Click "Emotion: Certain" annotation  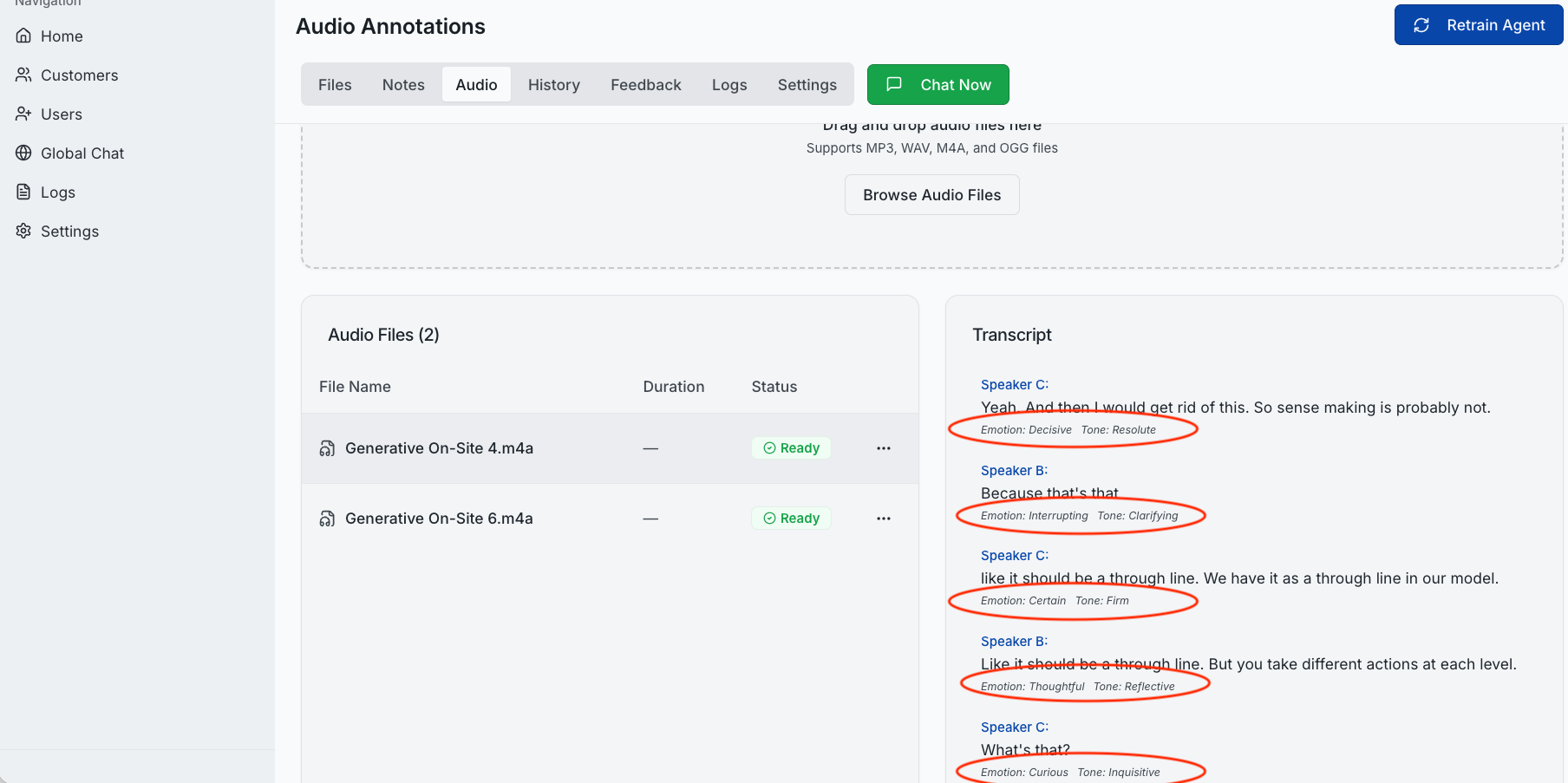[1023, 601]
